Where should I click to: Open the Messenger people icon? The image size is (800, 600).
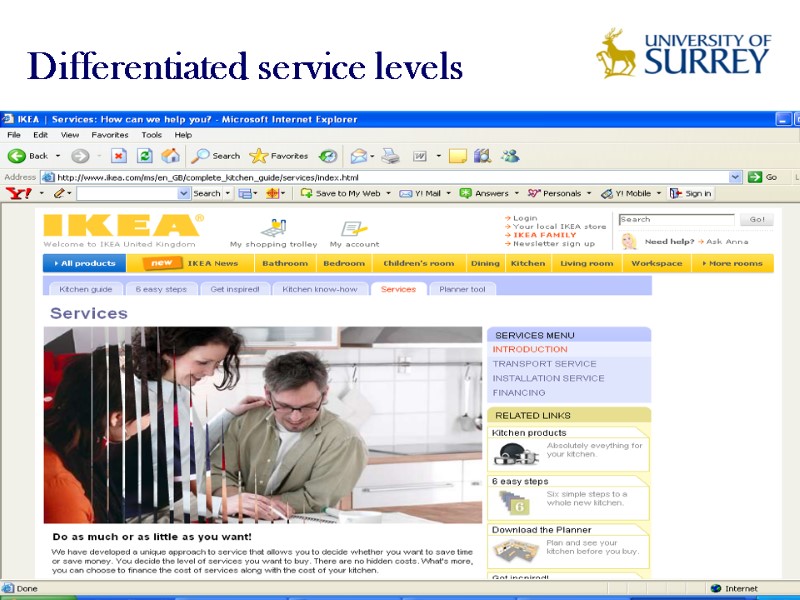point(510,156)
